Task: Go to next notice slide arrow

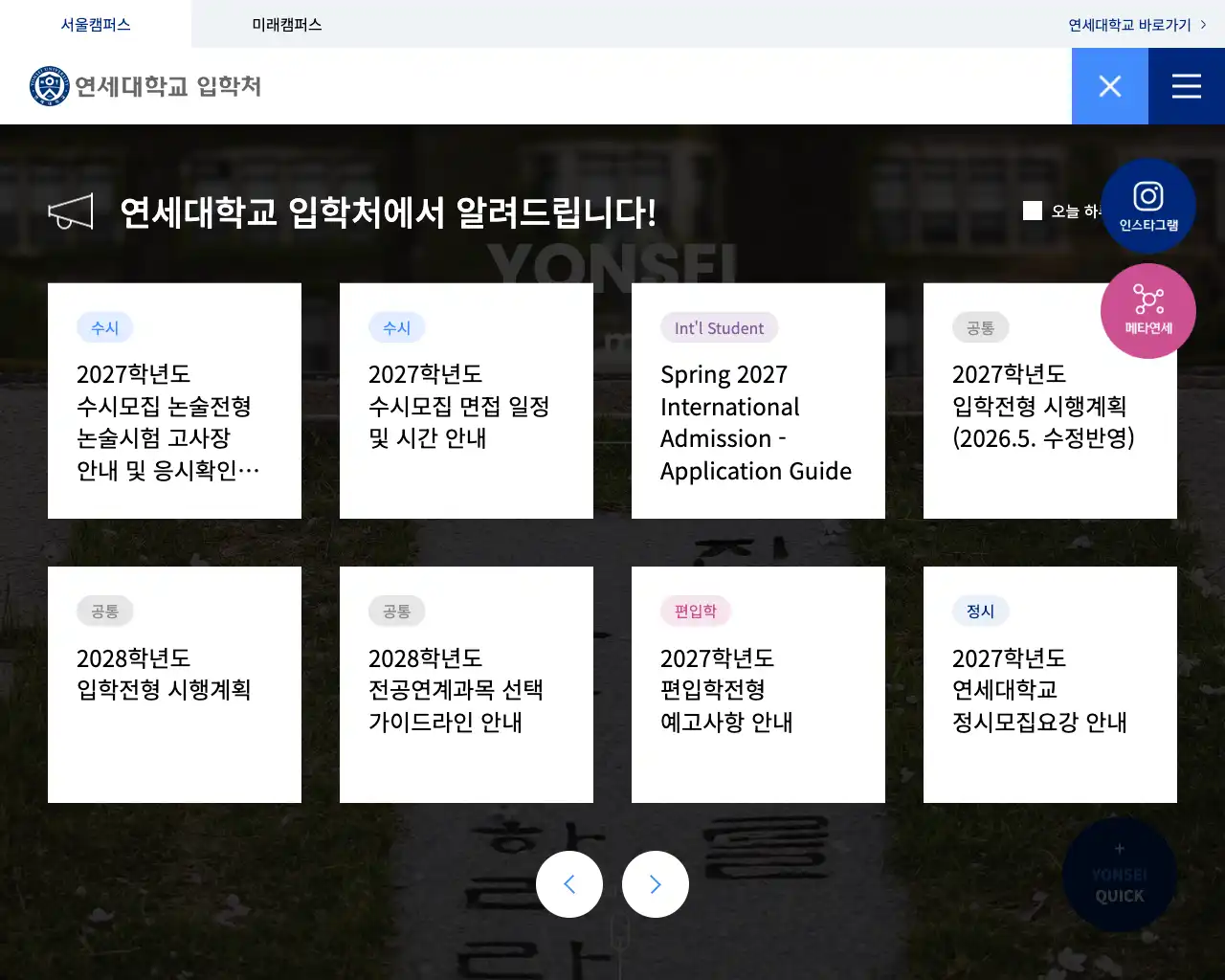Action: tap(656, 884)
